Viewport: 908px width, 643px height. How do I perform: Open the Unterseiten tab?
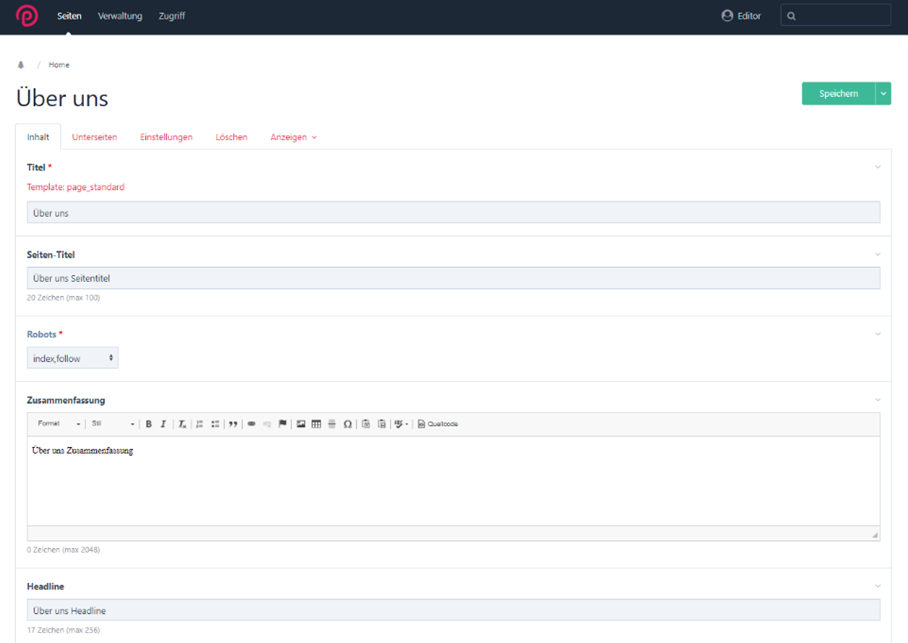[94, 137]
